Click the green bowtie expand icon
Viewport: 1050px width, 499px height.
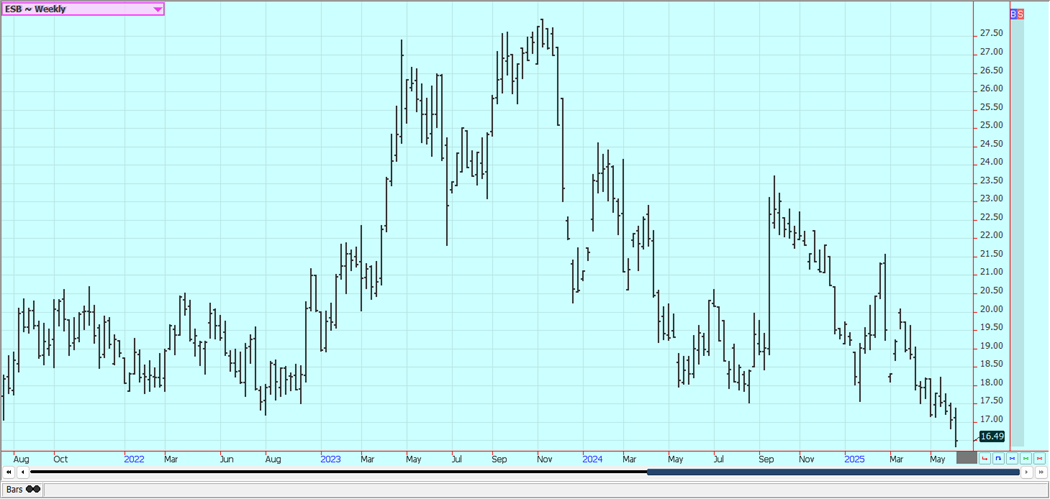pos(1026,458)
